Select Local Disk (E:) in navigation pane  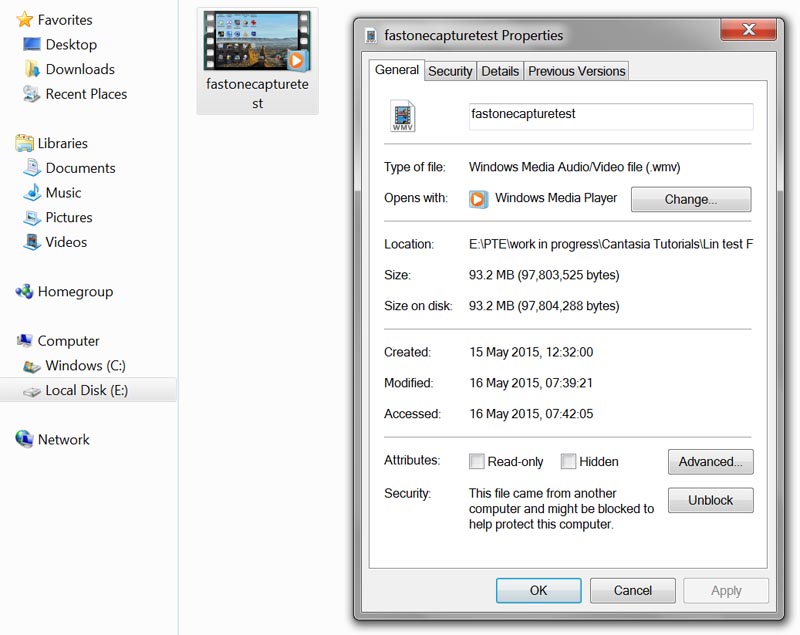(x=86, y=390)
